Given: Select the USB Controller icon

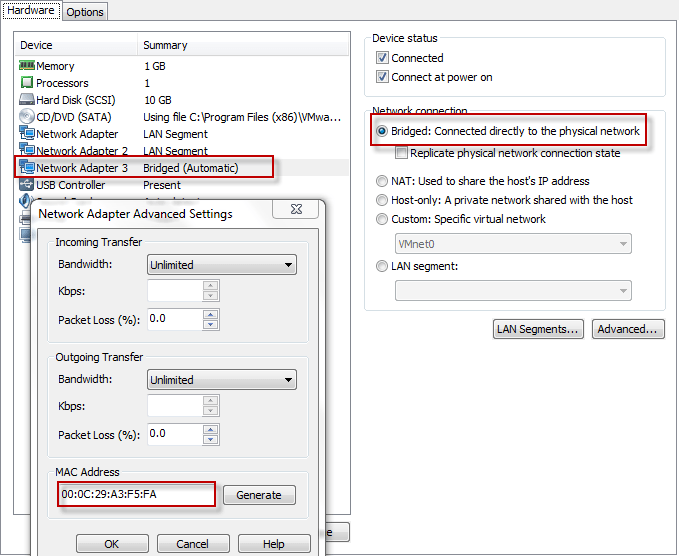Looking at the screenshot, I should [27, 185].
